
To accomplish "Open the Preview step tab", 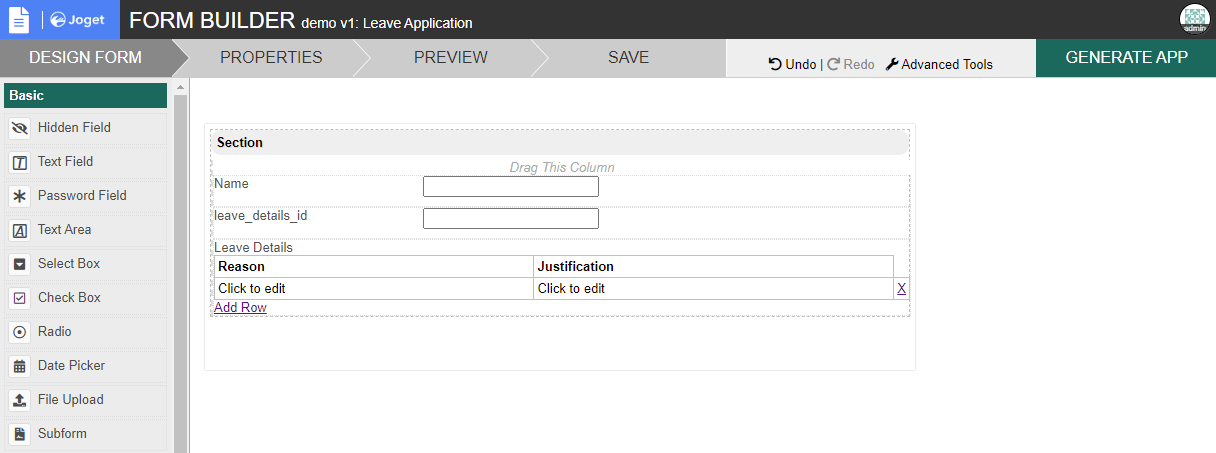I will (451, 57).
